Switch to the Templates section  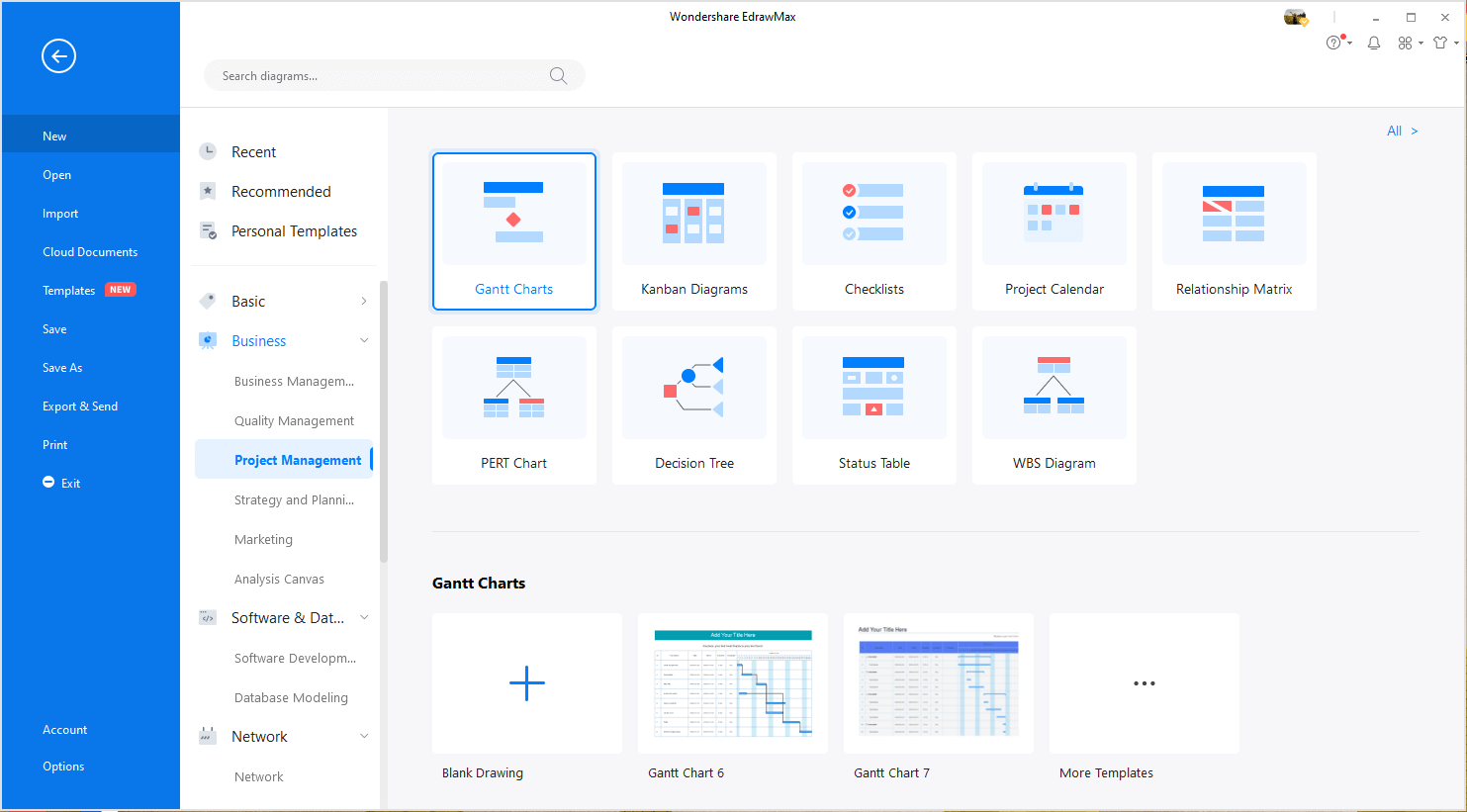click(x=68, y=290)
